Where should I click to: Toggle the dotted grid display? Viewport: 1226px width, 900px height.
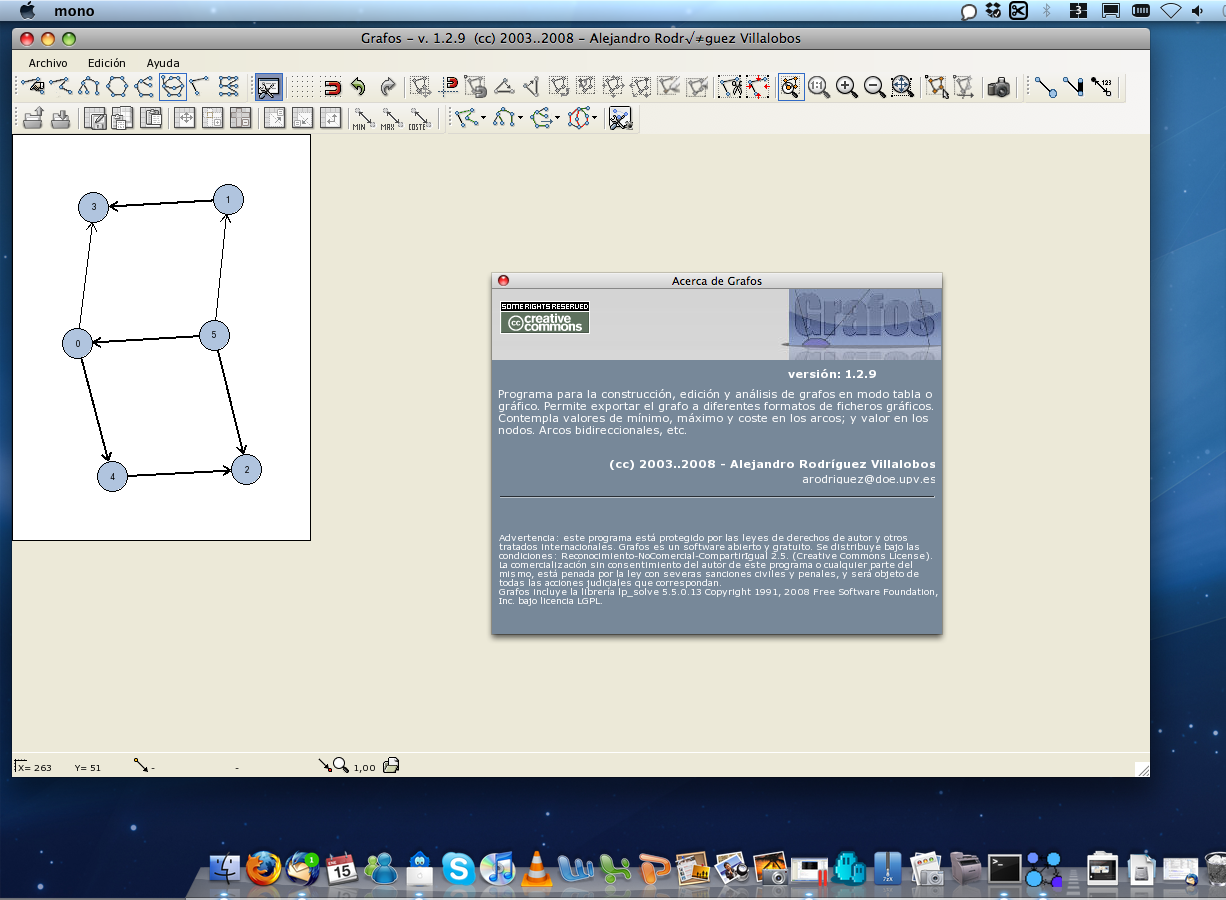click(302, 88)
